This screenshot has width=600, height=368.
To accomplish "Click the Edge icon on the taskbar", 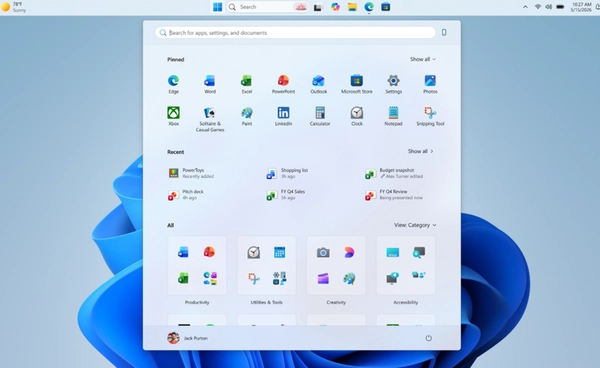I will (369, 7).
